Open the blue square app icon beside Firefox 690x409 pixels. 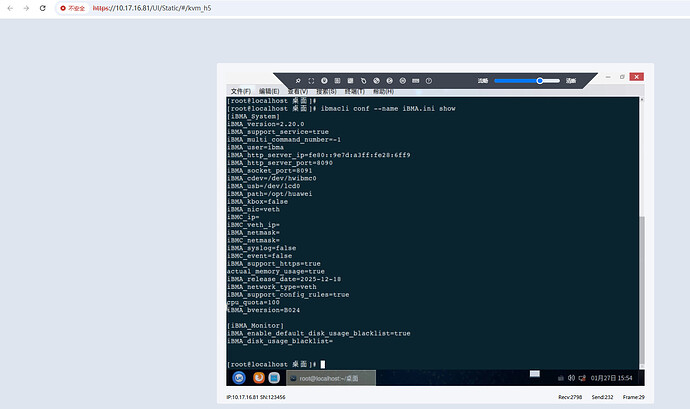(x=274, y=378)
